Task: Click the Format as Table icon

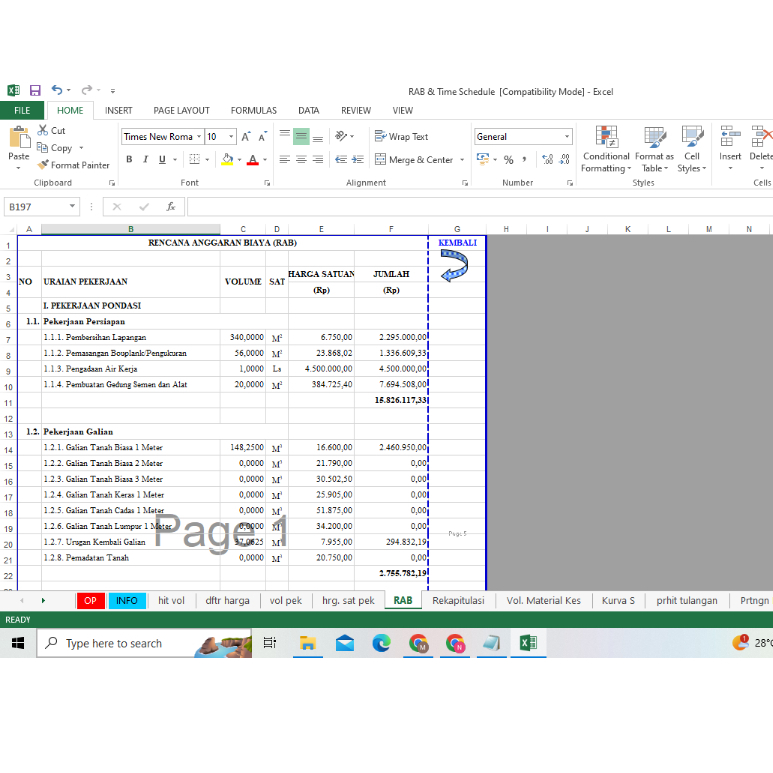Action: pyautogui.click(x=654, y=150)
